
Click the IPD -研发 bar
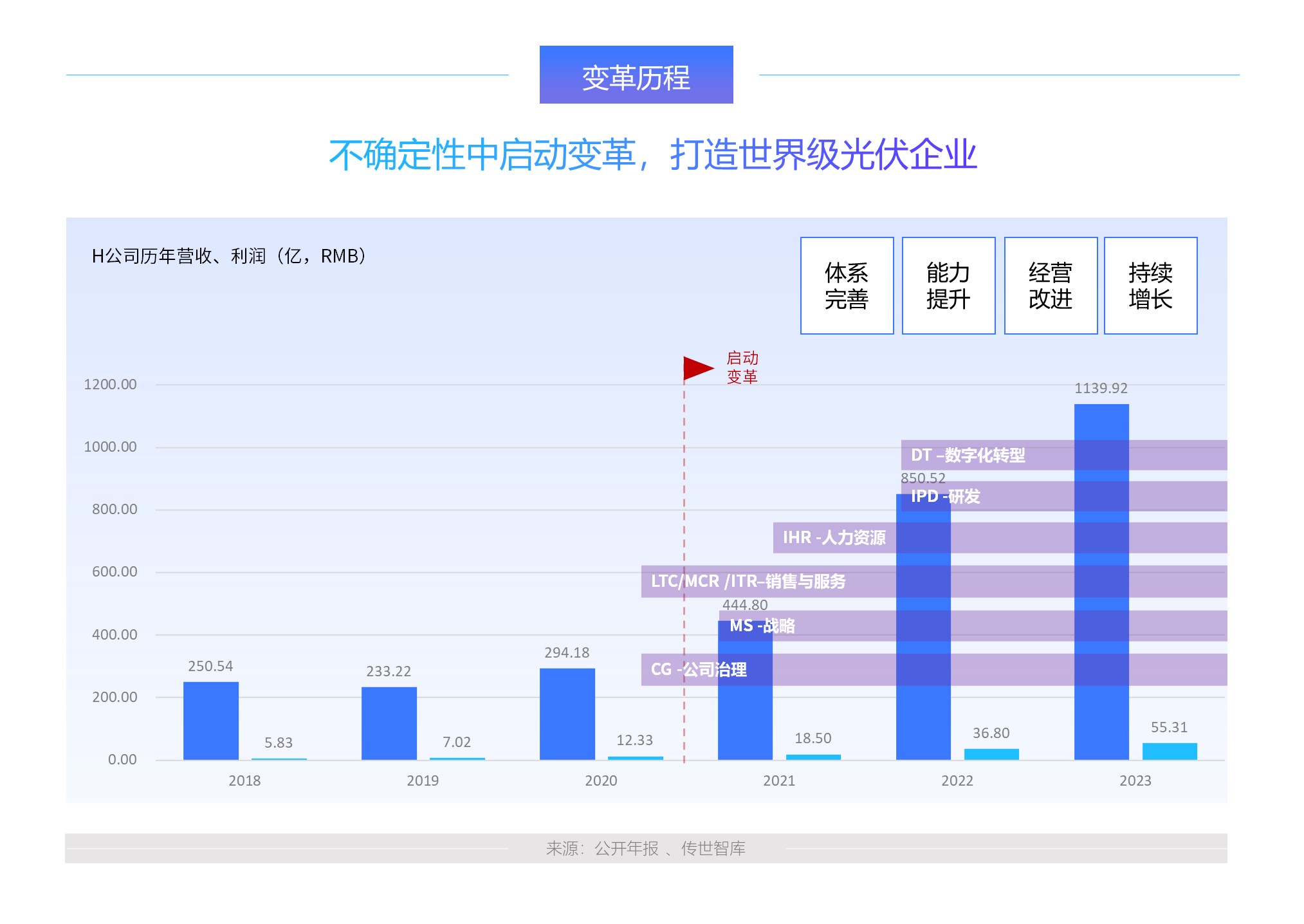point(1064,496)
